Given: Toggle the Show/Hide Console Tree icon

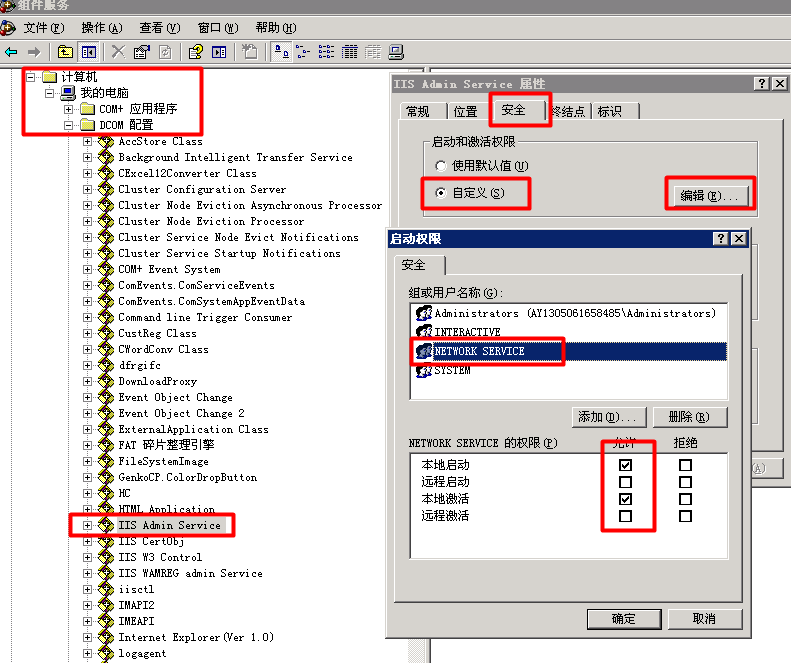Looking at the screenshot, I should click(x=89, y=52).
